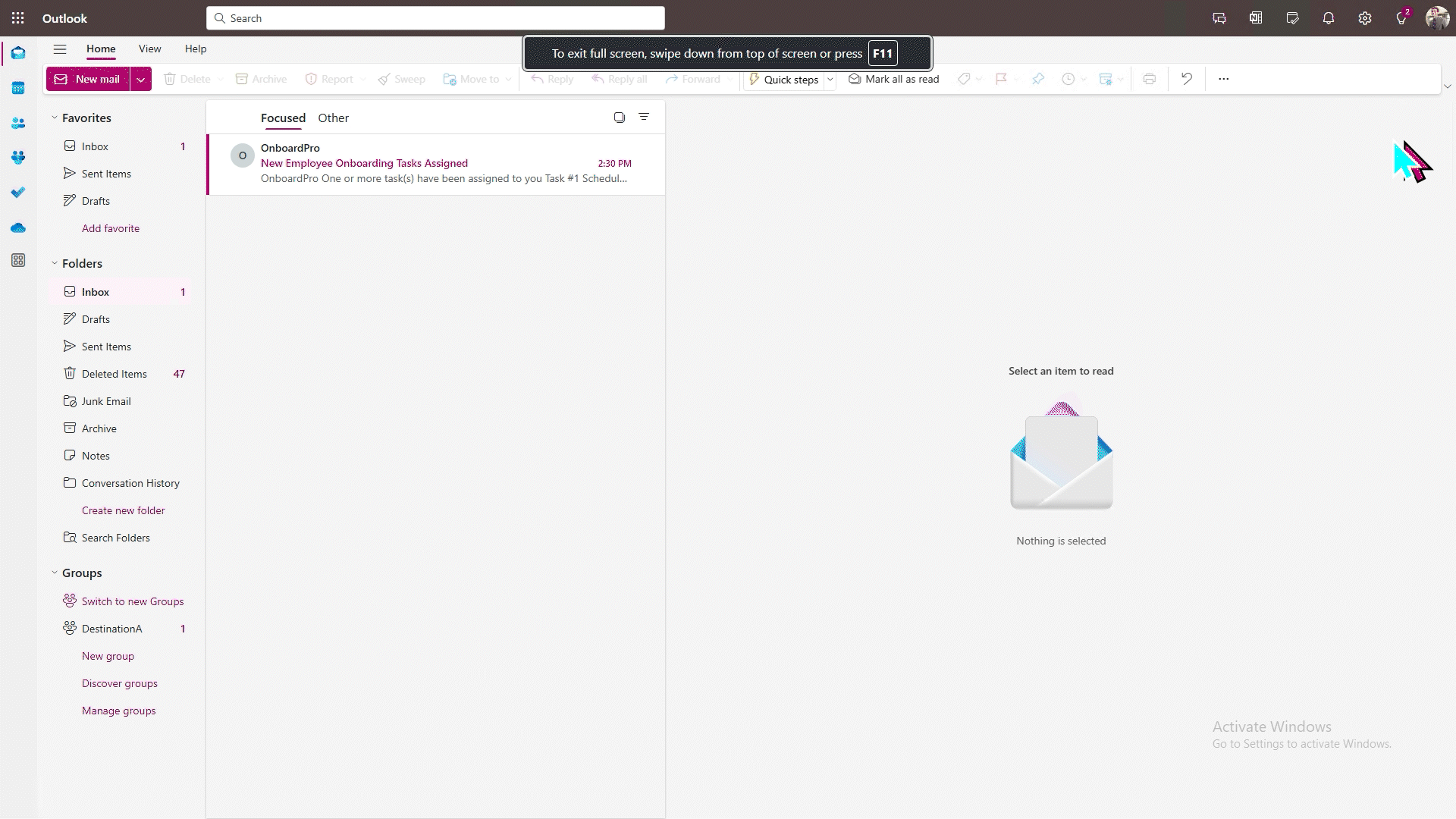Open the Move to dropdown arrow
This screenshot has width=1456, height=819.
508,79
